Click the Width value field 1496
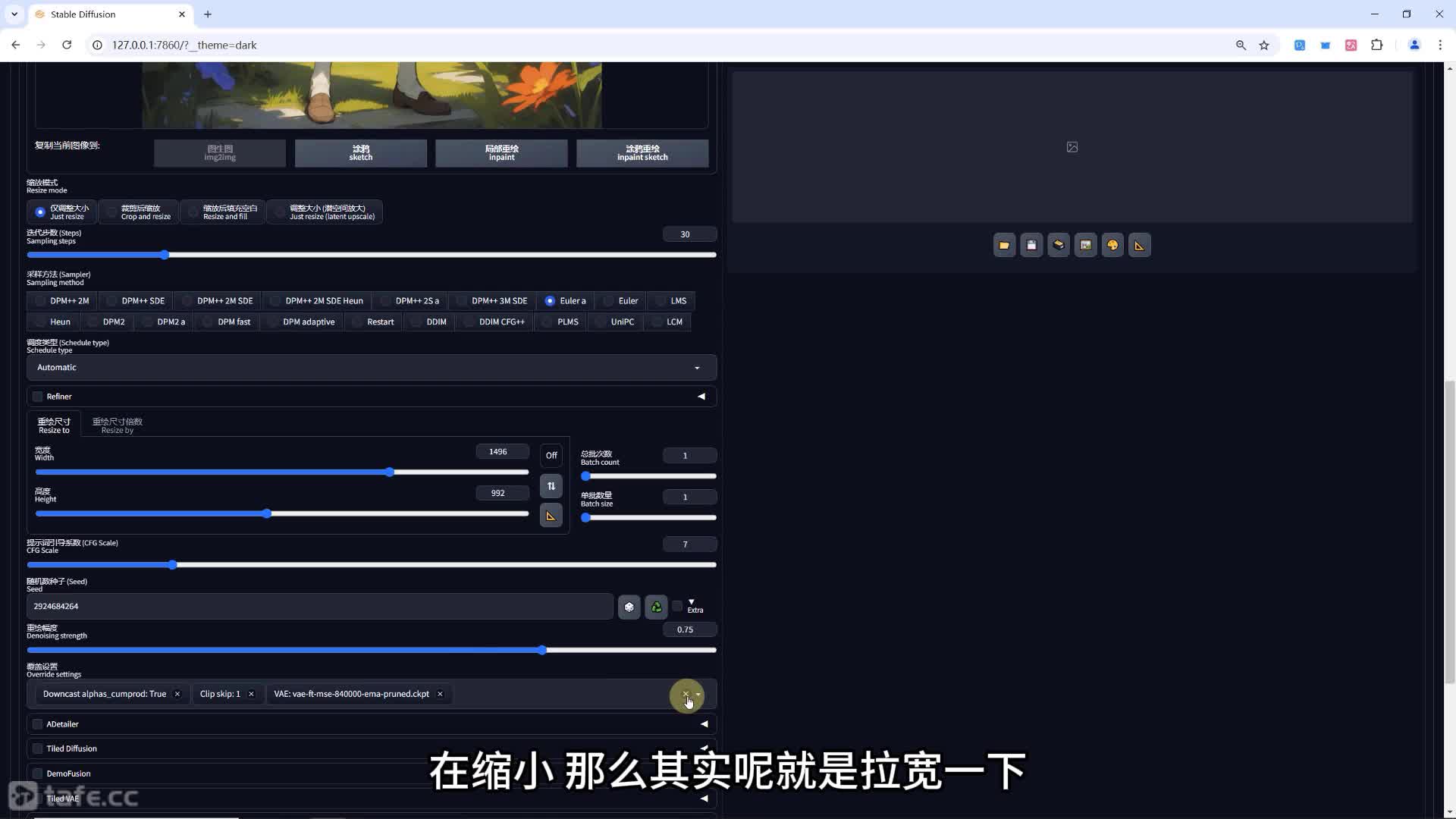1456x819 pixels. click(x=503, y=452)
